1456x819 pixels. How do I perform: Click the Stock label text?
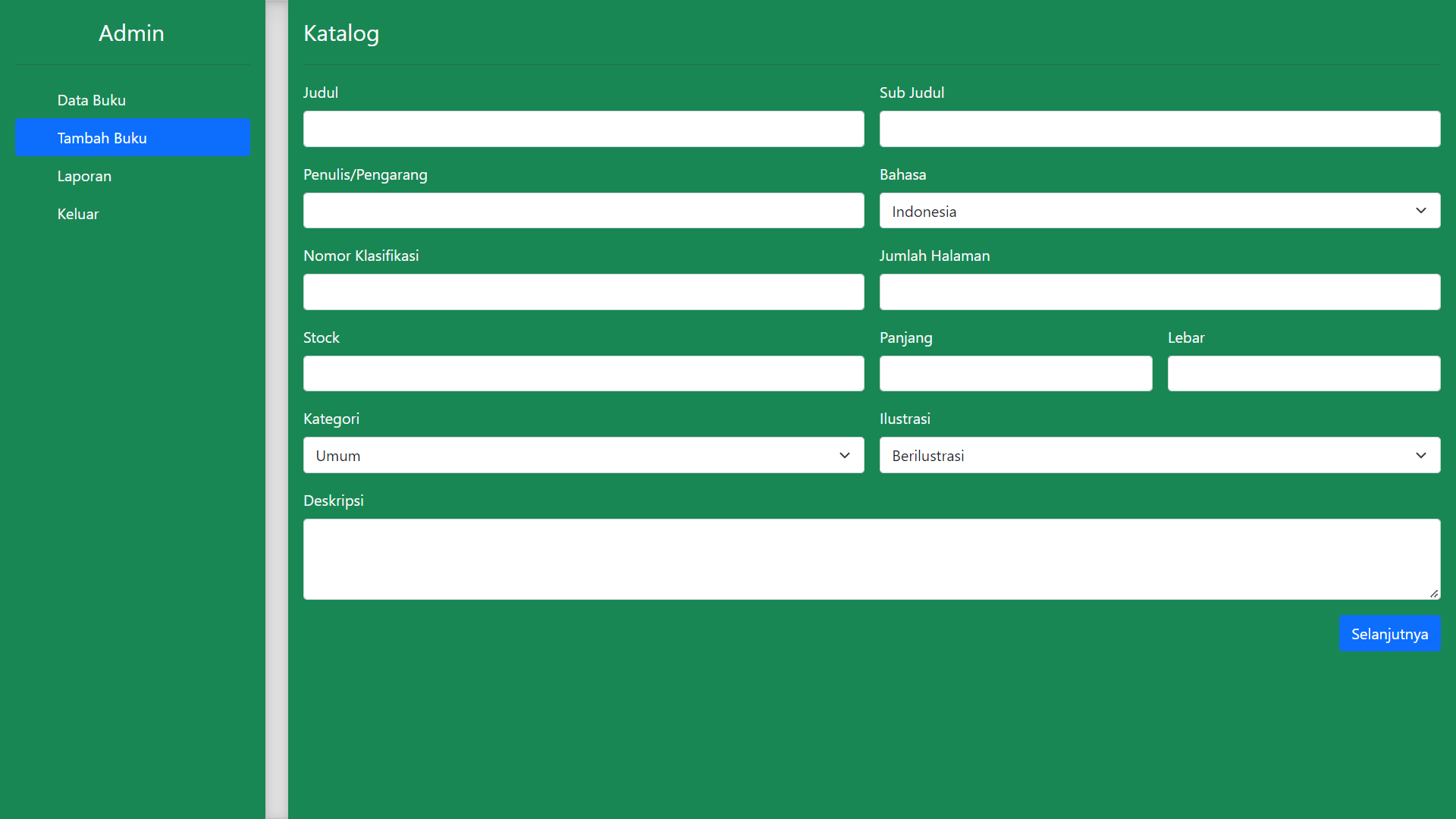coord(322,337)
